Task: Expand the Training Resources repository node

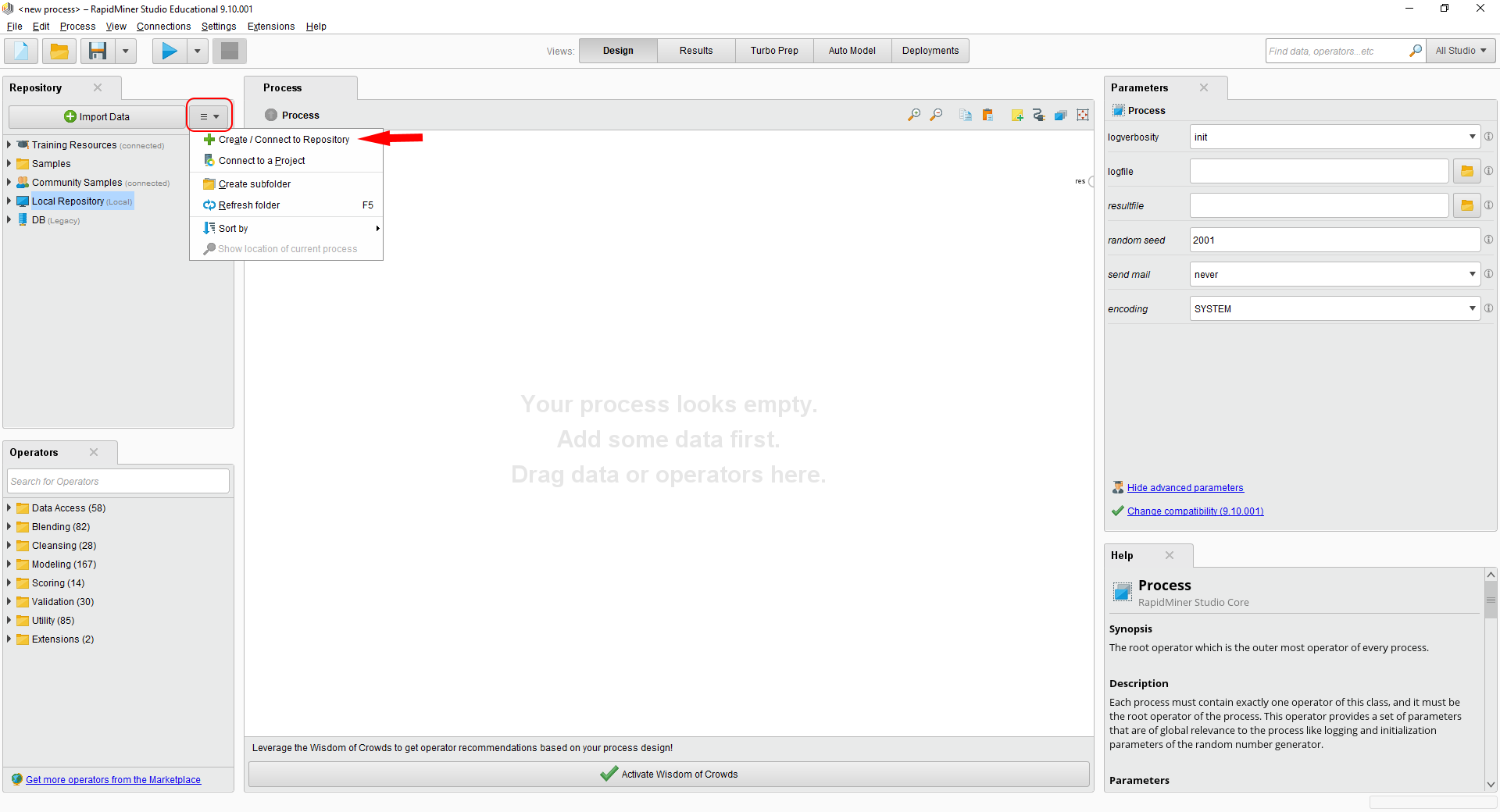Action: (9, 144)
